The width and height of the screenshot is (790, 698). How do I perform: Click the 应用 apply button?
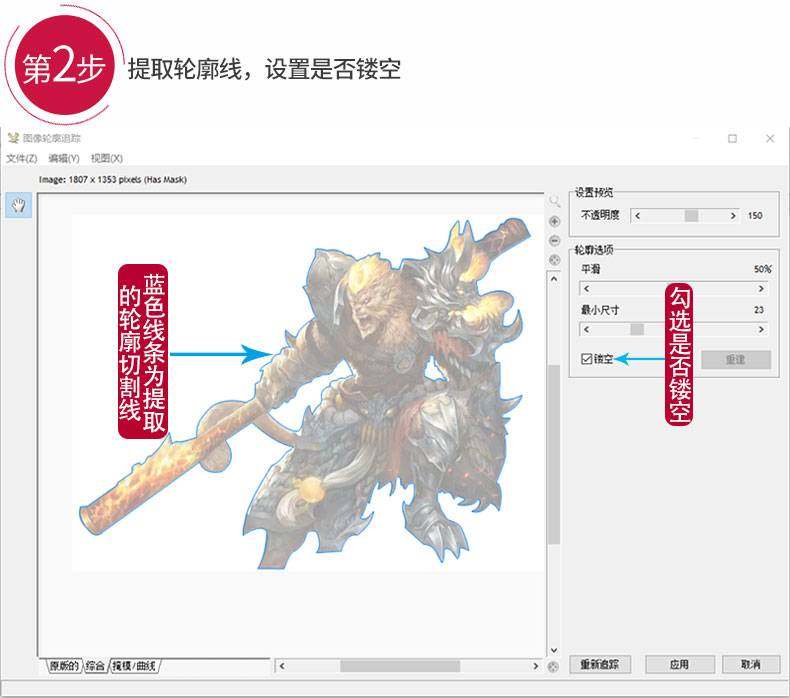coord(679,665)
